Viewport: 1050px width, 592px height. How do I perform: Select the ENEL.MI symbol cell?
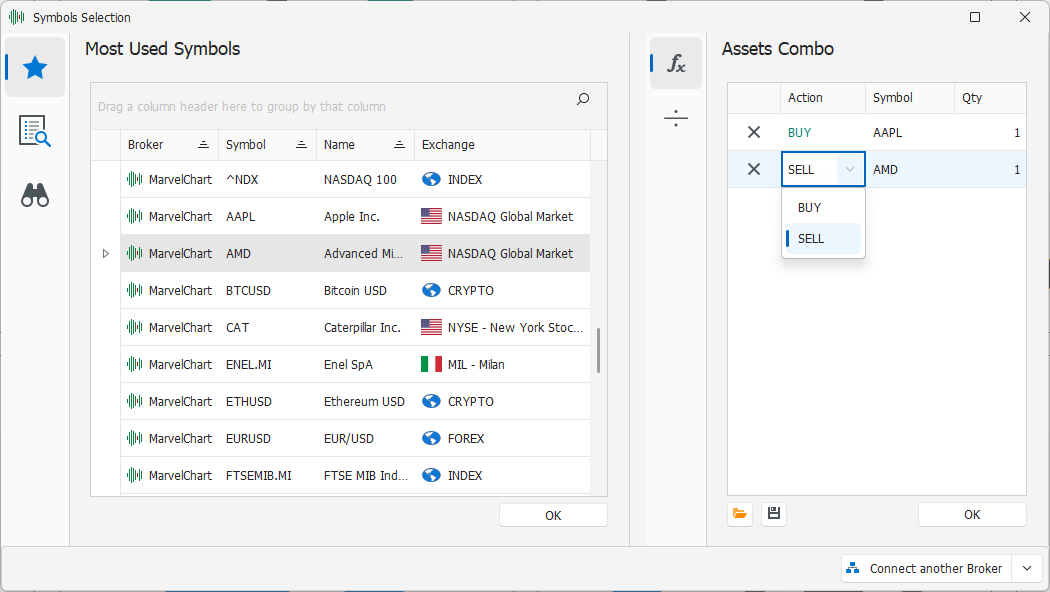(x=267, y=364)
